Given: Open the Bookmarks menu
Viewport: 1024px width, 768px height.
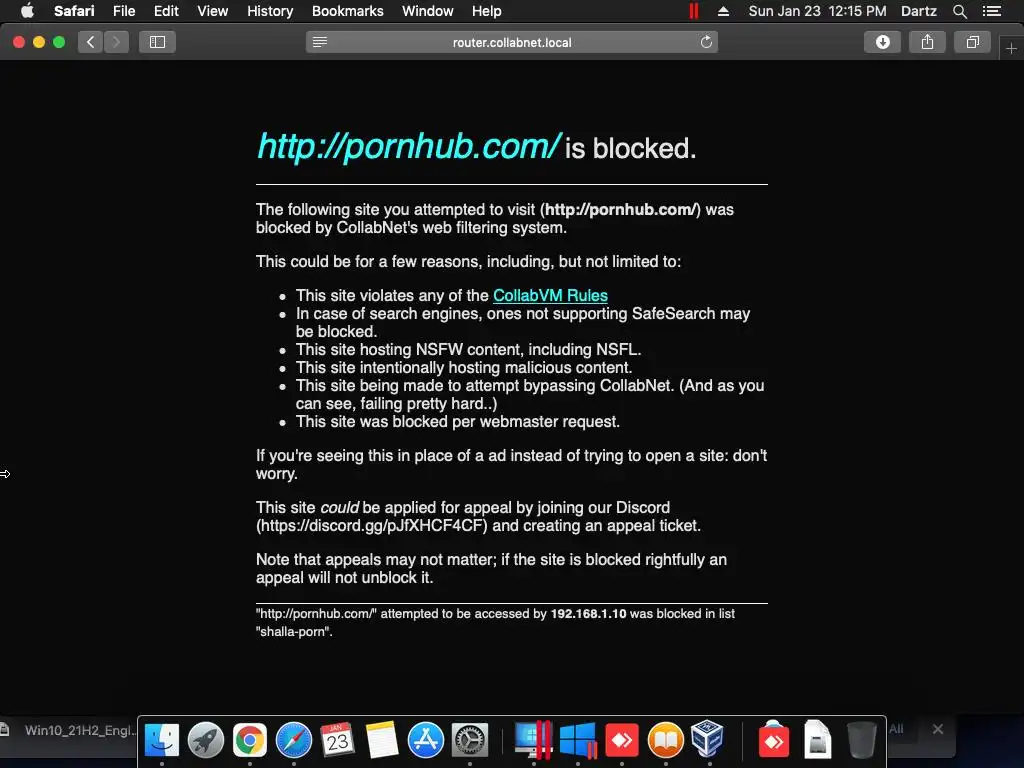Looking at the screenshot, I should 347,11.
